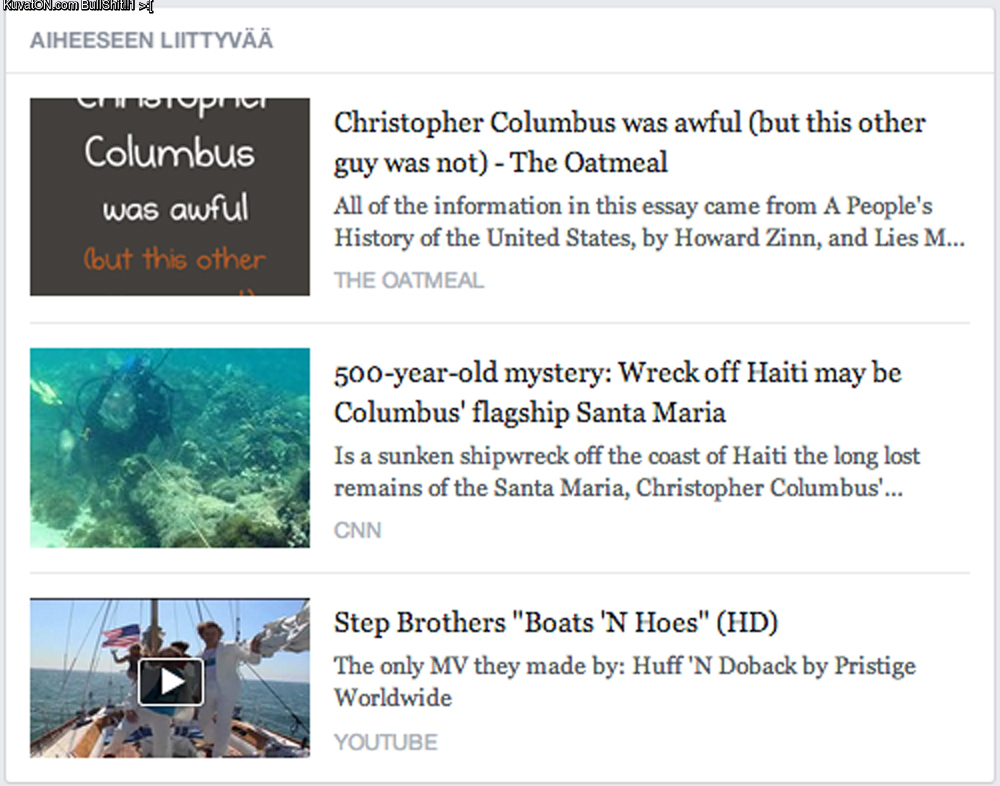This screenshot has height=786, width=1000.
Task: Click the word "Columbus" in the Oatmeal thumbnail
Action: tap(169, 154)
